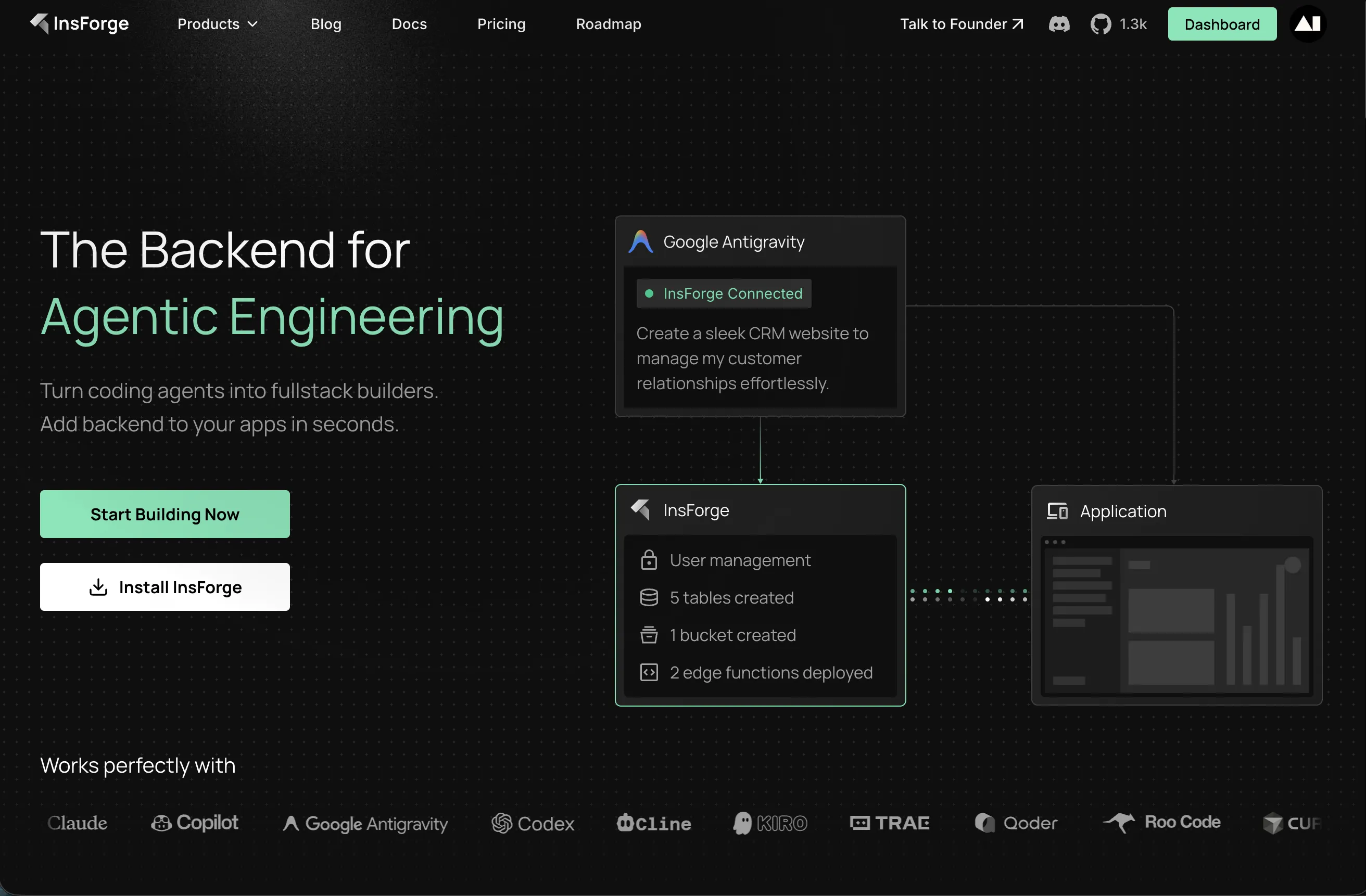Viewport: 1366px width, 896px height.
Task: Click the user avatar icon
Action: [x=1308, y=24]
